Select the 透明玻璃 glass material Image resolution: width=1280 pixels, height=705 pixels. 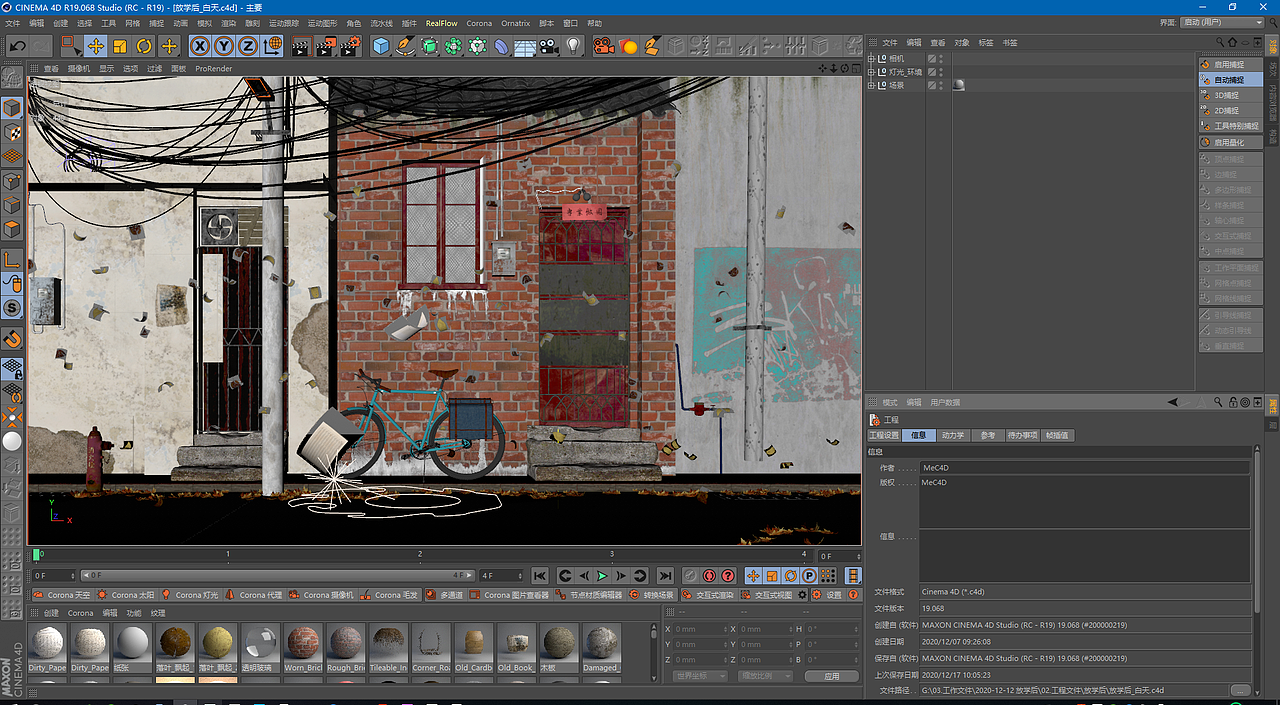260,648
